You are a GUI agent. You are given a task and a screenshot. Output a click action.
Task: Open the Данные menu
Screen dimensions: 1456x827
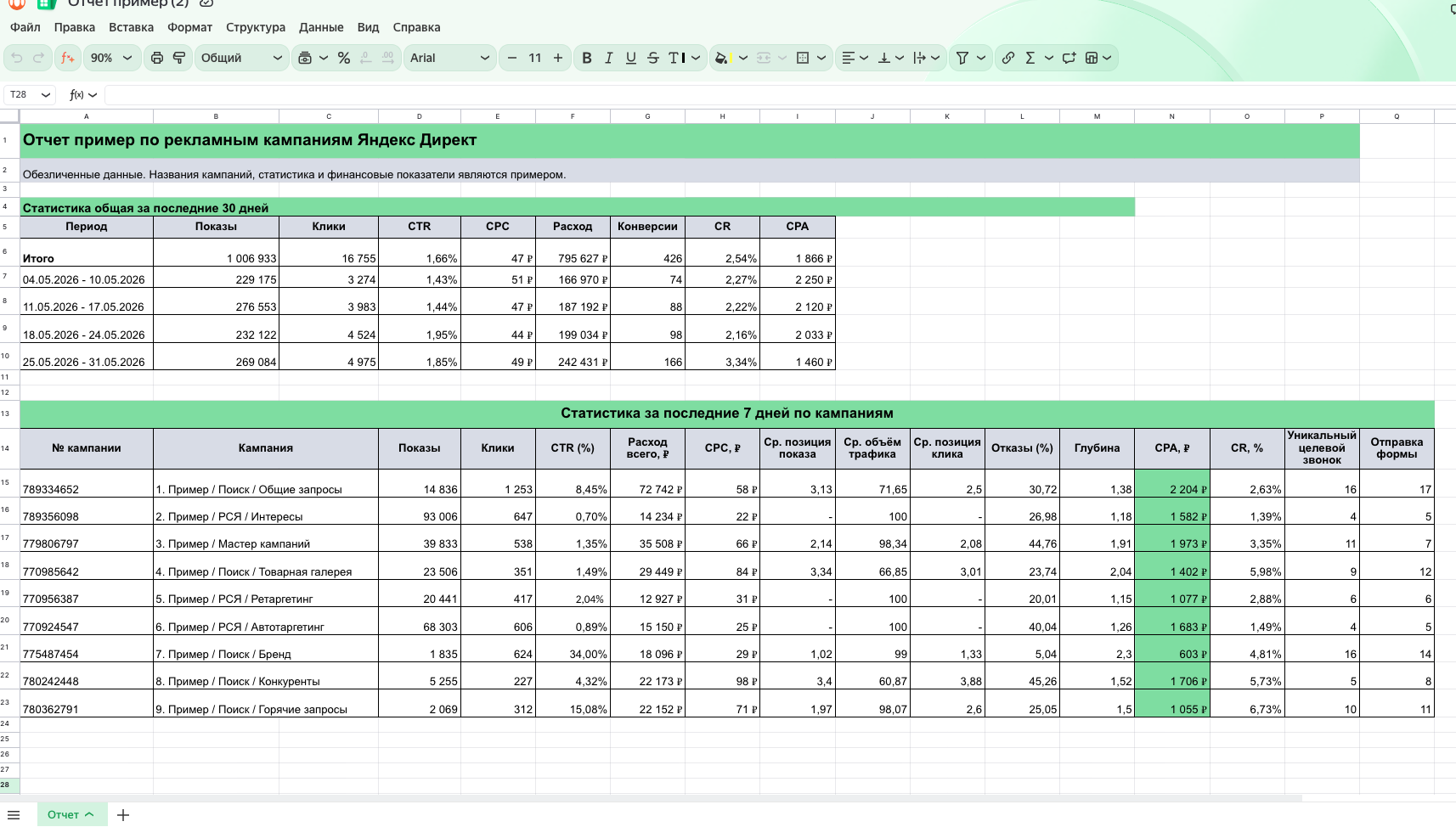[321, 27]
